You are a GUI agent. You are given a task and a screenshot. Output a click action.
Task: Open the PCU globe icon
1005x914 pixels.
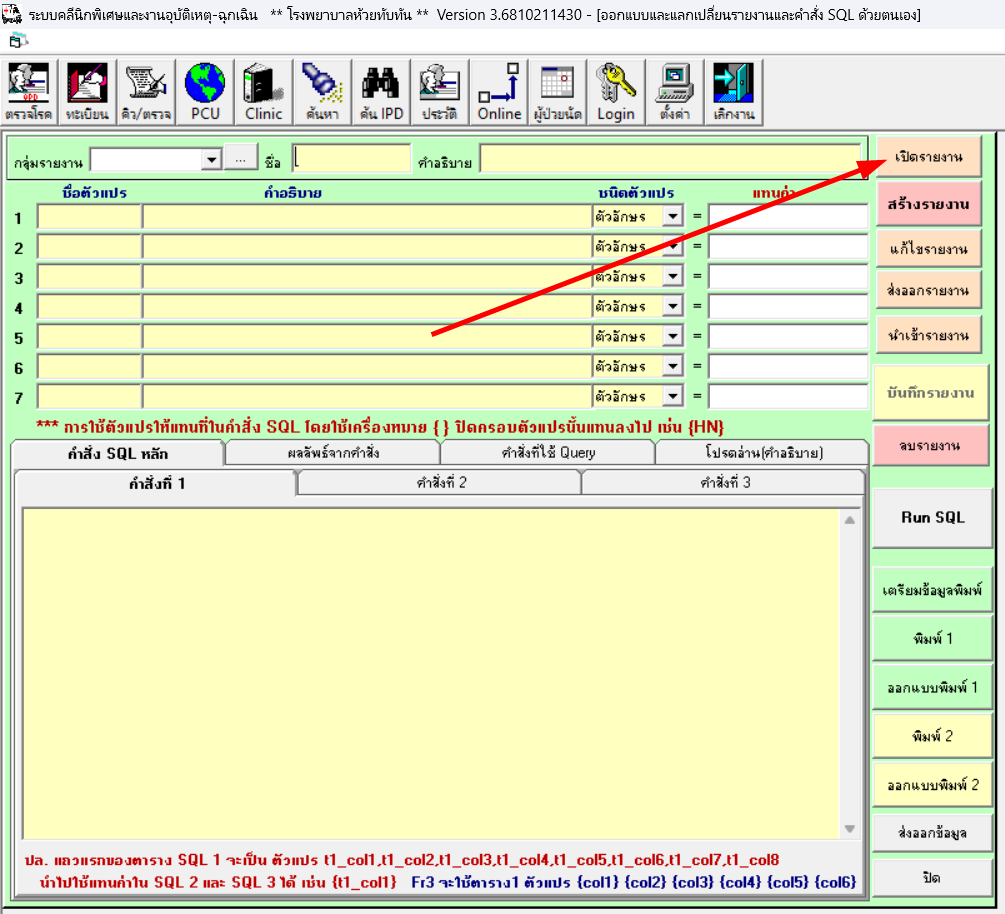pyautogui.click(x=205, y=93)
